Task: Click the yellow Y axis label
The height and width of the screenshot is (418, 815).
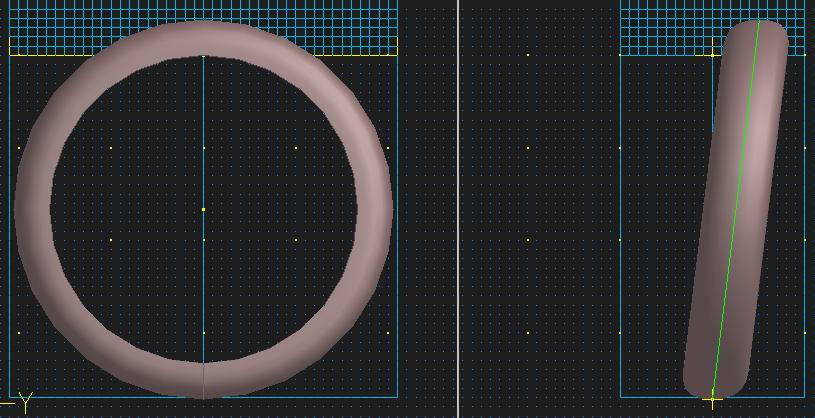Action: [x=25, y=403]
